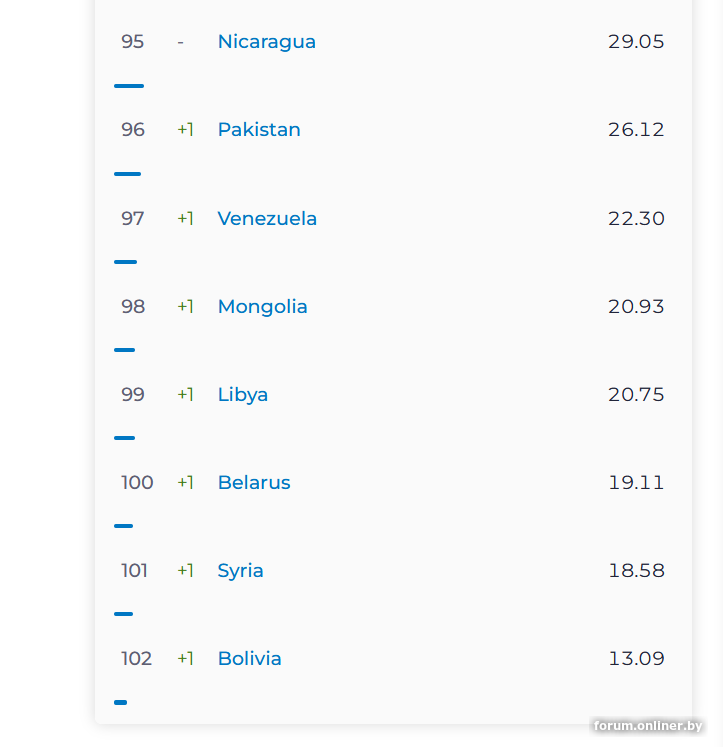Click the rank number 100
The width and height of the screenshot is (723, 747).
click(137, 482)
